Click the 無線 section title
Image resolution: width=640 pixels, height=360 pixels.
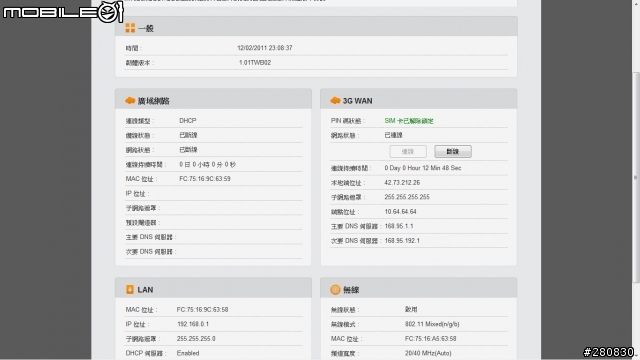click(x=351, y=290)
